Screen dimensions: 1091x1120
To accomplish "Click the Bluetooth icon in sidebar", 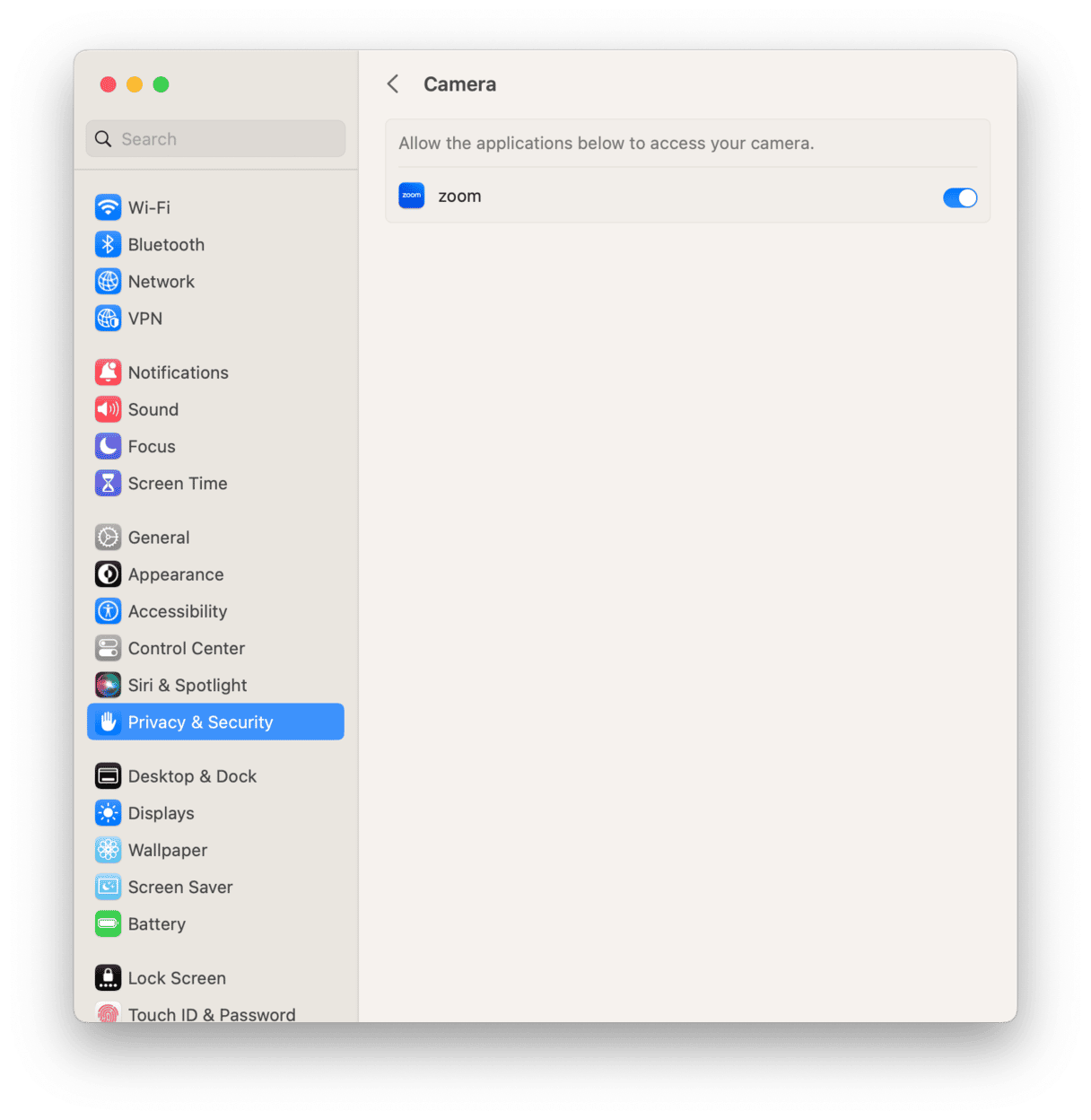I will point(108,244).
